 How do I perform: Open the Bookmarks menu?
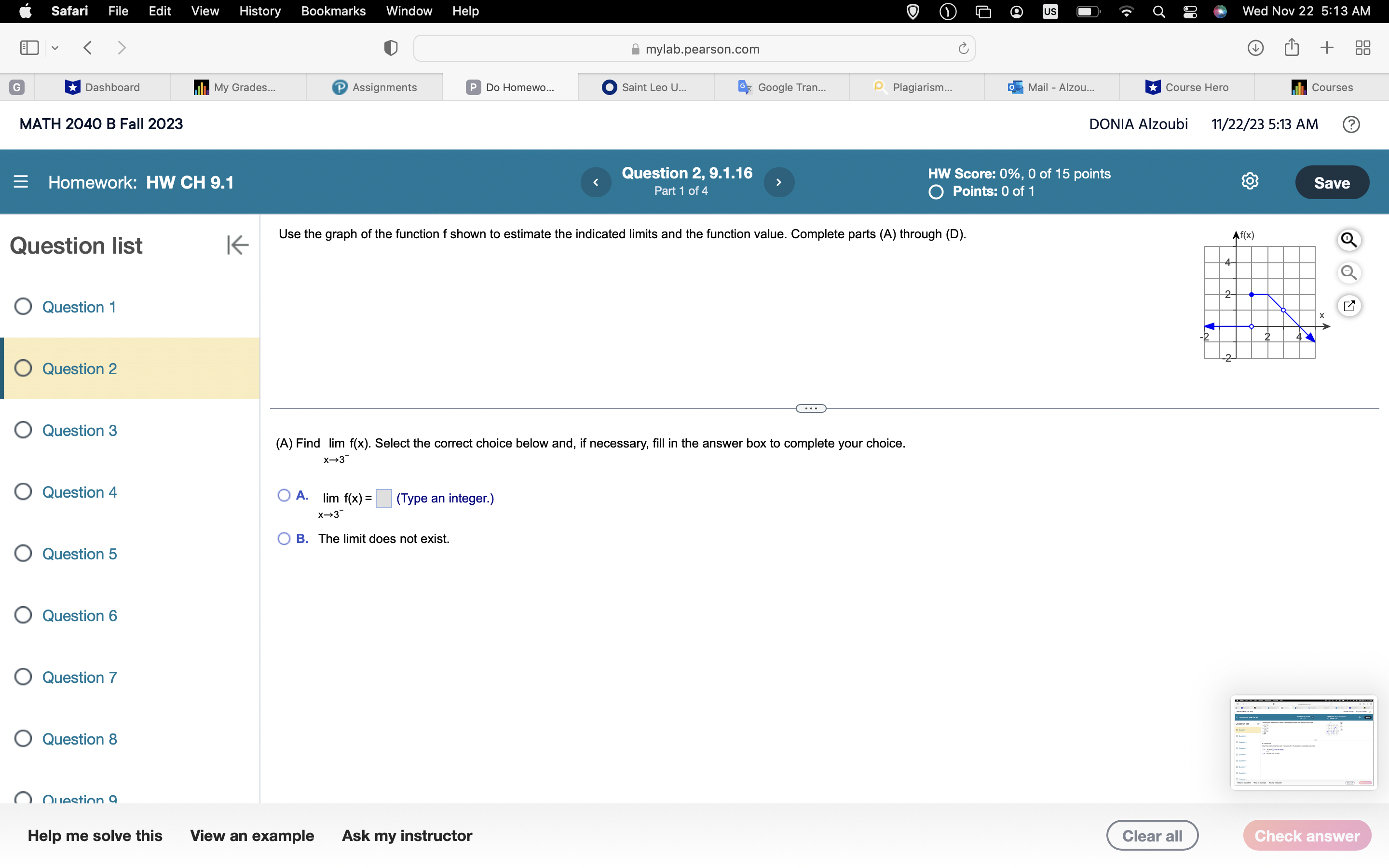point(333,11)
